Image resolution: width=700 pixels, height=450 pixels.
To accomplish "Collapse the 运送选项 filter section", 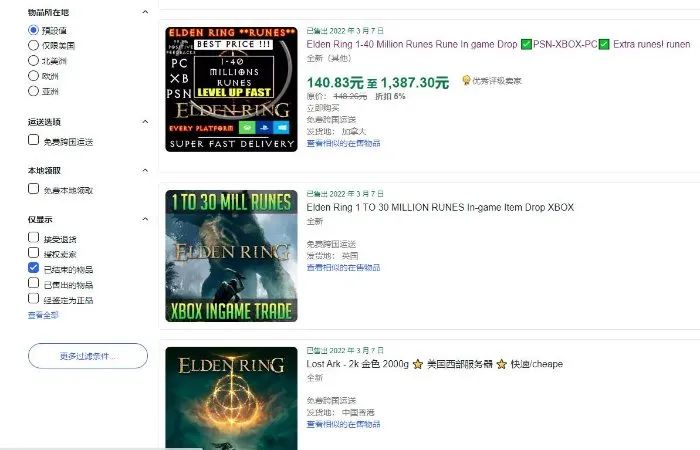I will 145,121.
